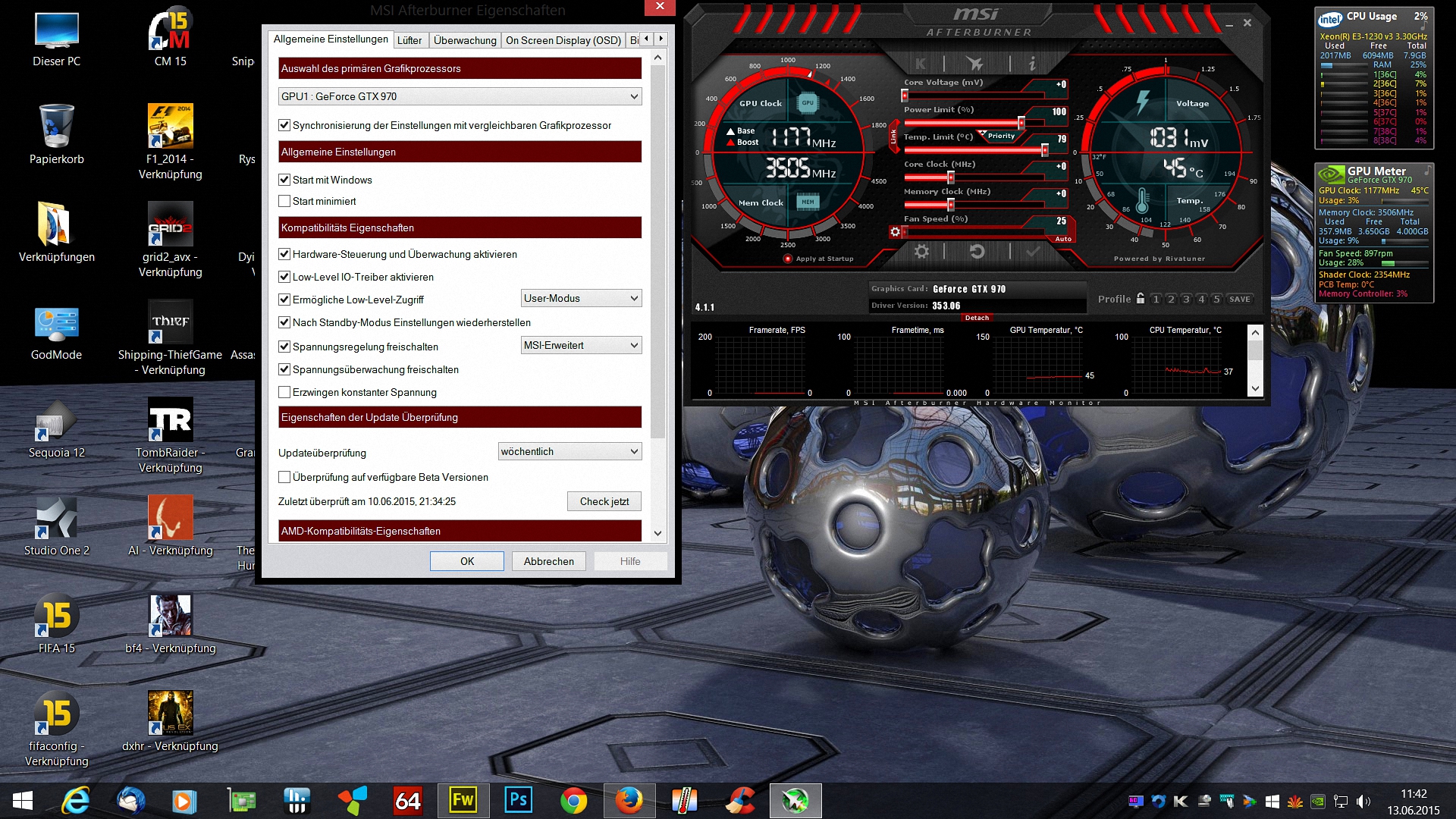This screenshot has width=1456, height=819.
Task: Click the reset-to-defaults circular arrow icon
Action: (x=977, y=251)
